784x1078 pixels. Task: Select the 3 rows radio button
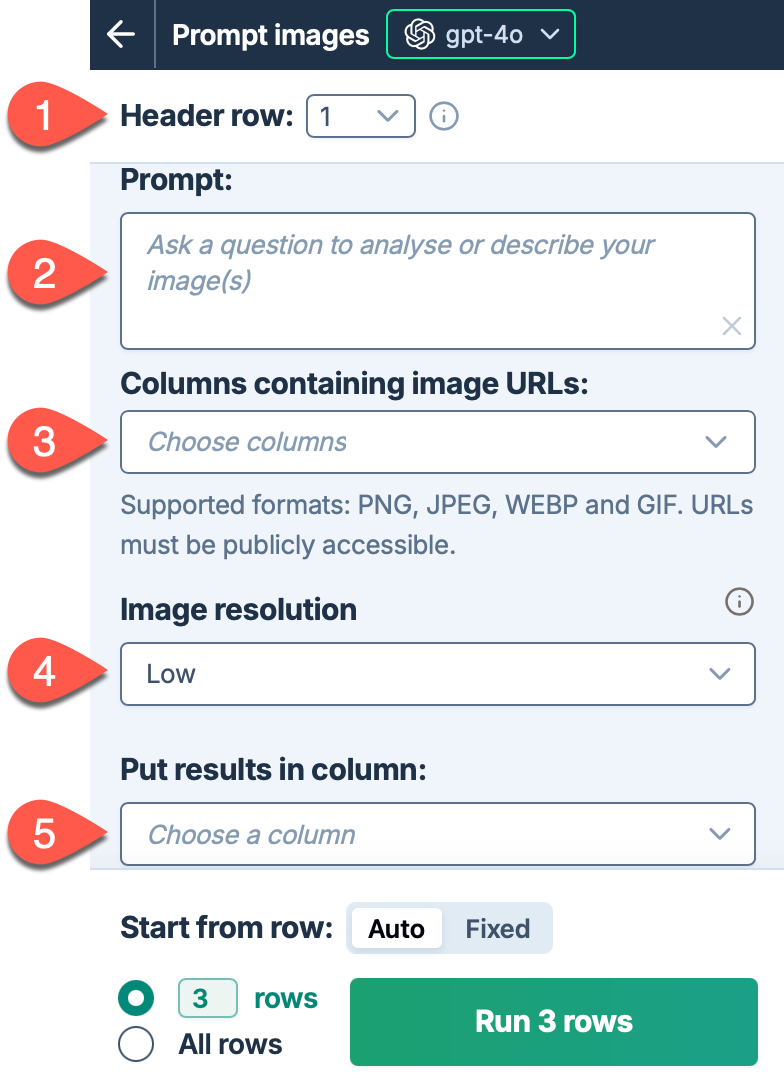[x=136, y=997]
